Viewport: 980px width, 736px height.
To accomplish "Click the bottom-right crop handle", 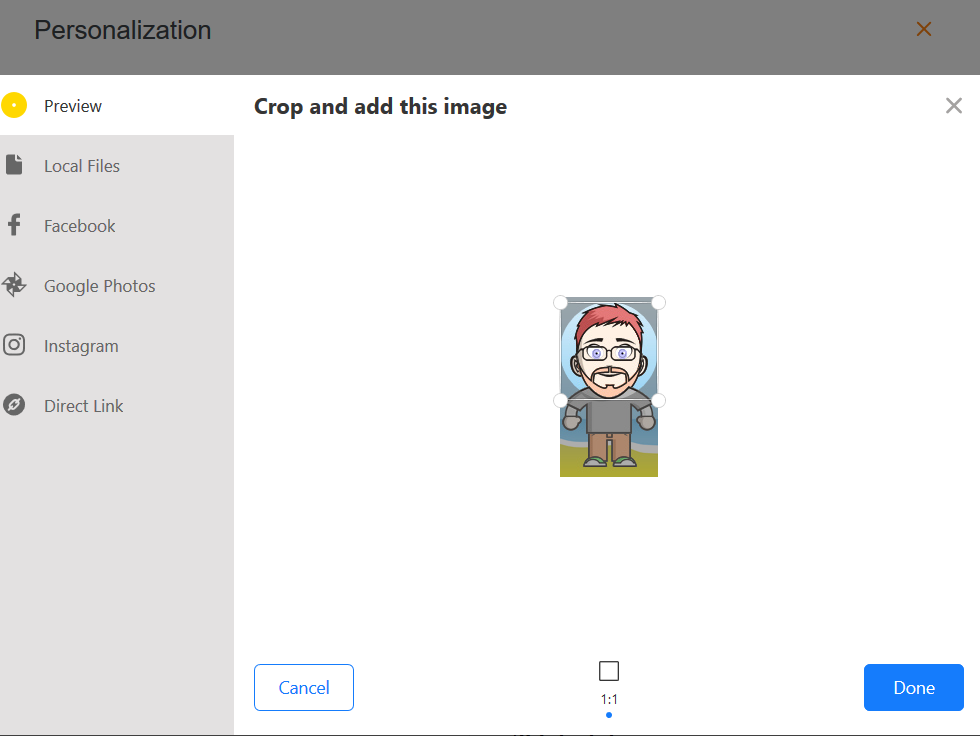I will [x=658, y=400].
